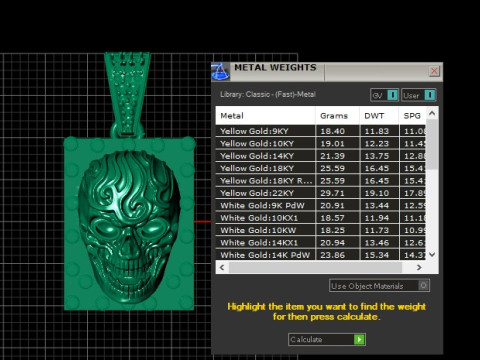Click the 13.46 DWT value

(x=377, y=243)
